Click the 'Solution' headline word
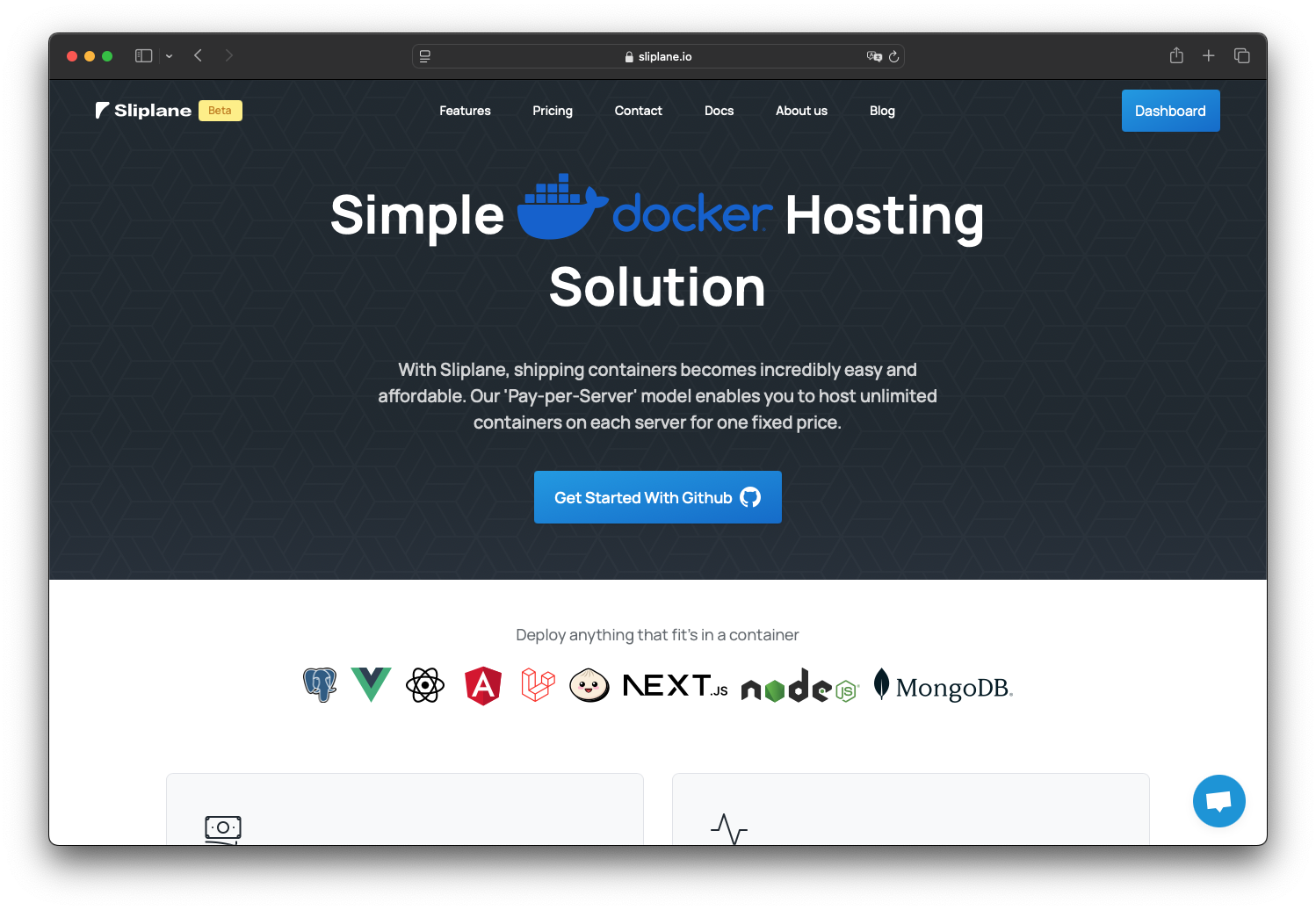1316x910 pixels. pos(657,287)
